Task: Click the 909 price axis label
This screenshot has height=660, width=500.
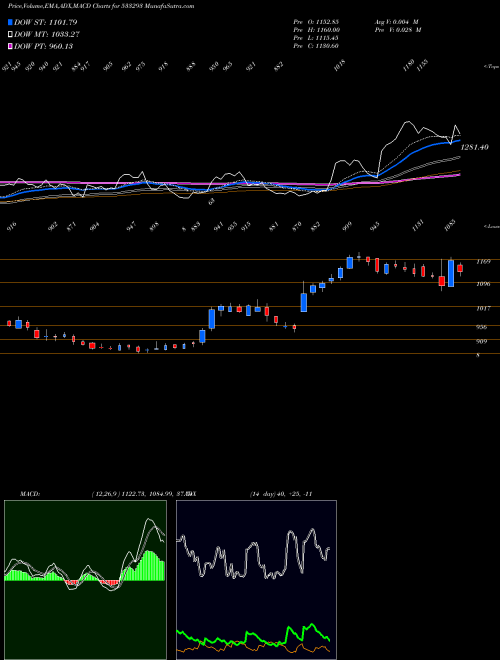Action: pos(481,341)
